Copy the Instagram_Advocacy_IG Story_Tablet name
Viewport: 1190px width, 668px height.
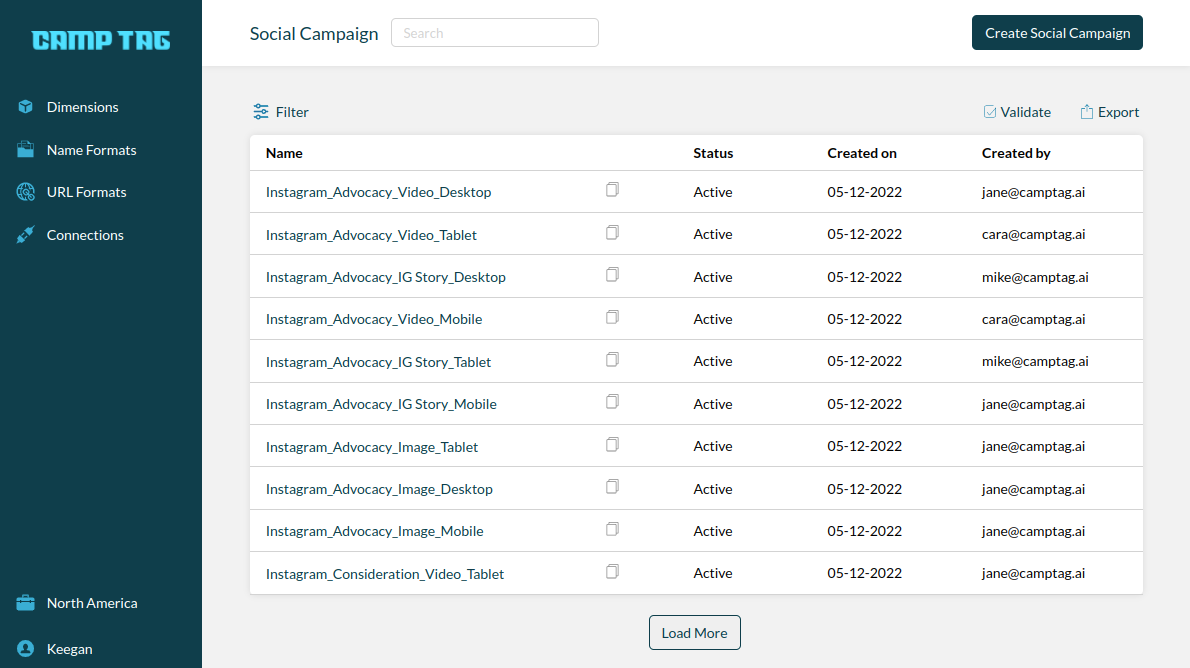click(x=612, y=359)
